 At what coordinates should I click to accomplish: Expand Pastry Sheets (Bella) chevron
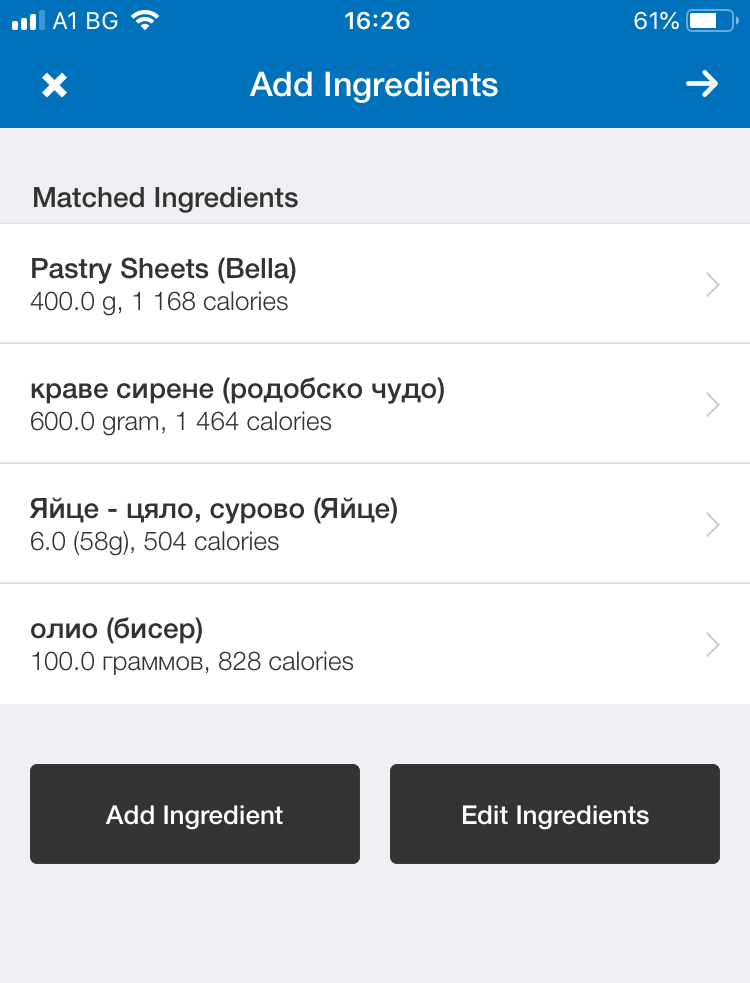[712, 285]
